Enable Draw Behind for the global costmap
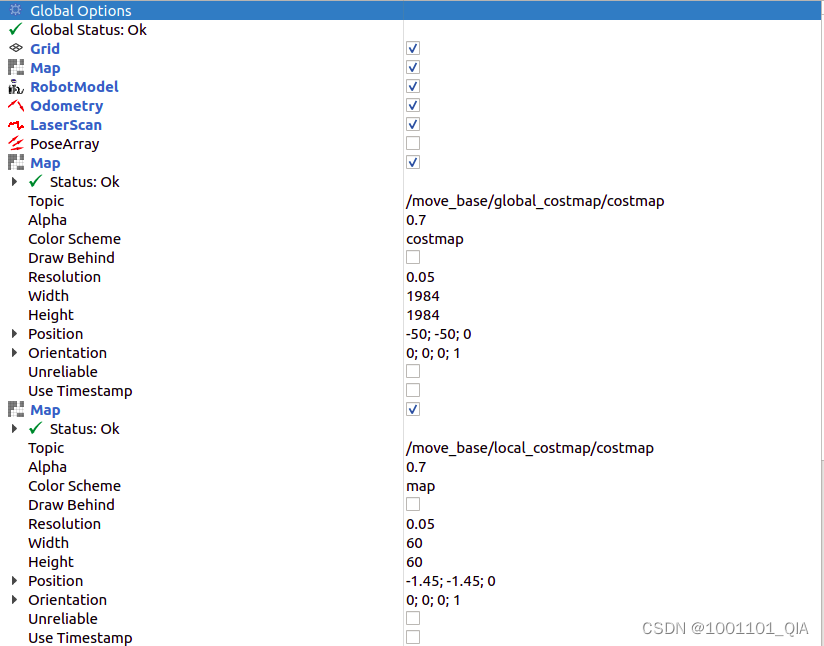The width and height of the screenshot is (824, 646). pyautogui.click(x=413, y=257)
